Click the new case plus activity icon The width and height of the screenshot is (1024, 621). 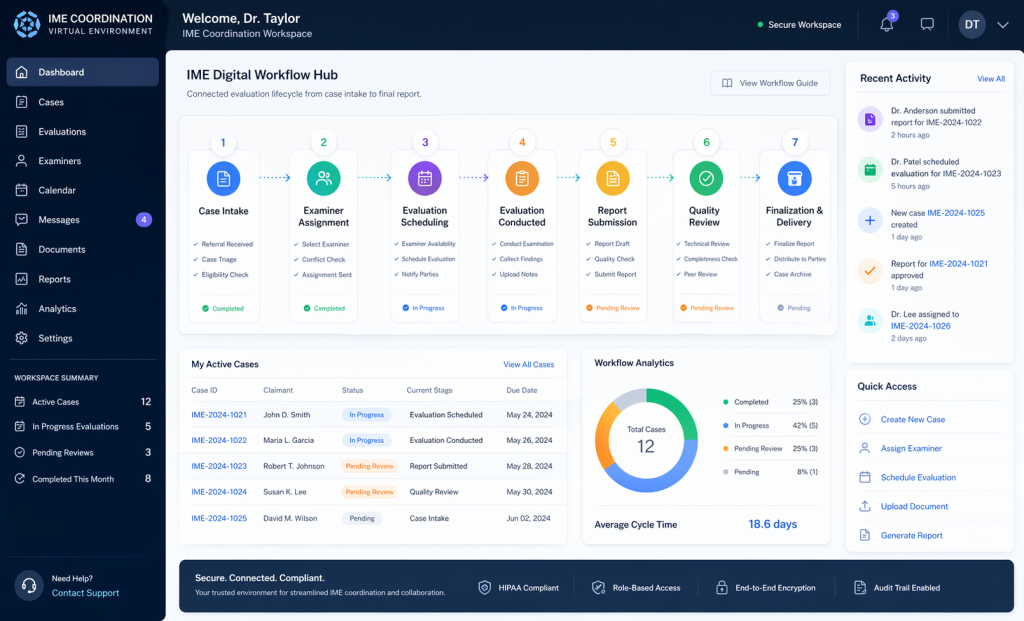point(870,221)
